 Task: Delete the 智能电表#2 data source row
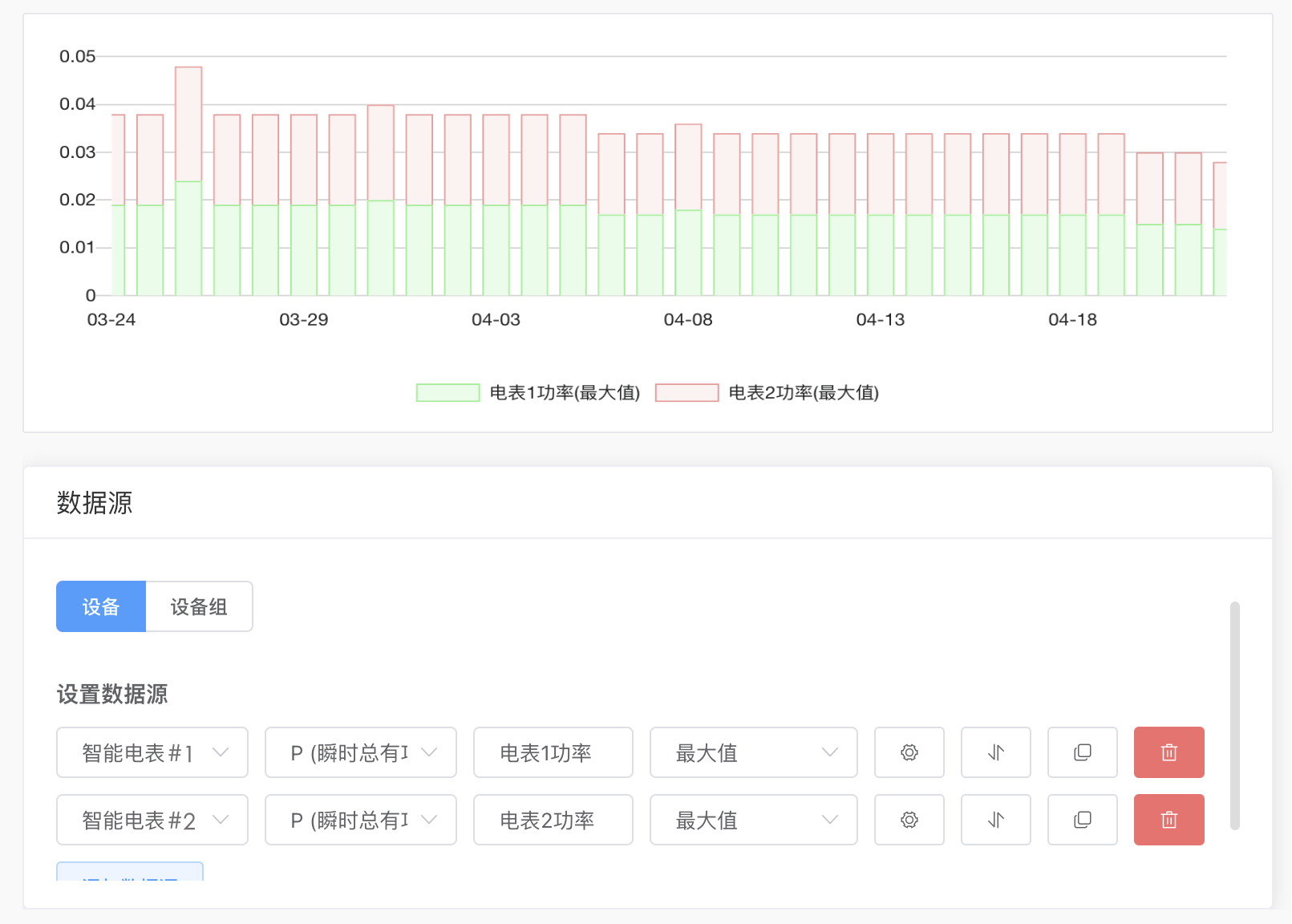1168,820
